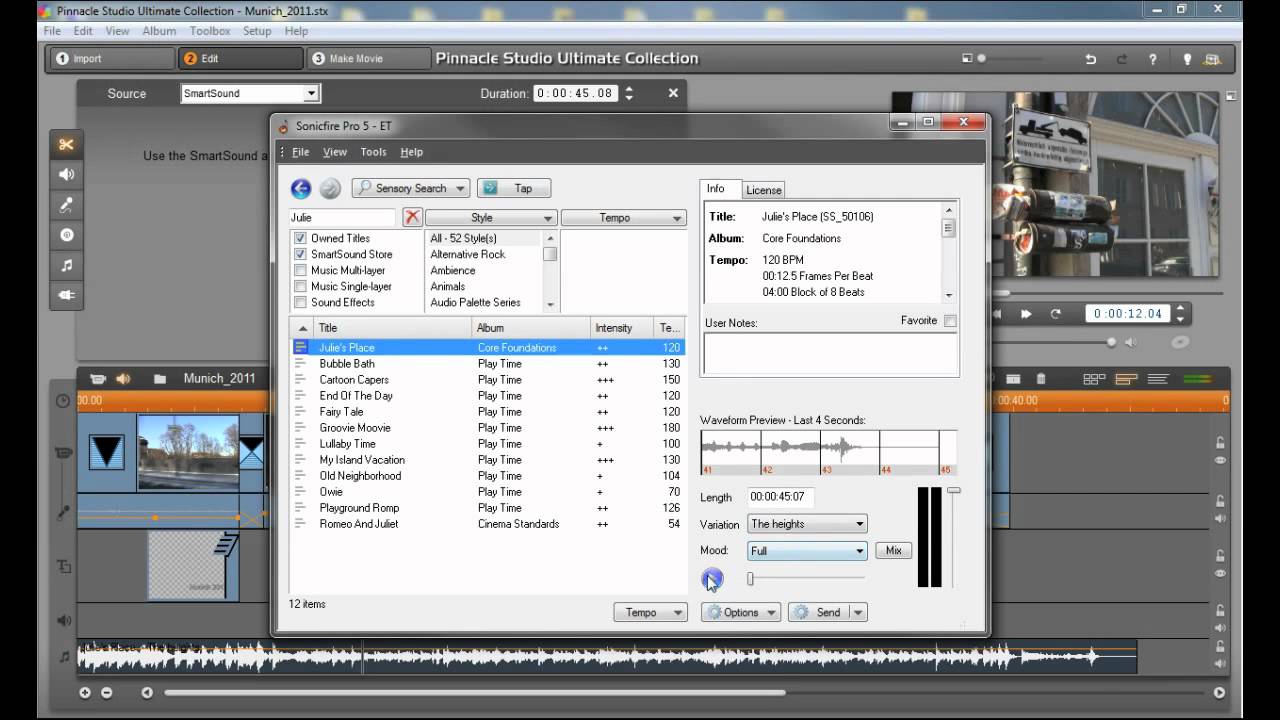The image size is (1280, 720).
Task: Click the lightbulb tips icon
Action: pos(1187,59)
